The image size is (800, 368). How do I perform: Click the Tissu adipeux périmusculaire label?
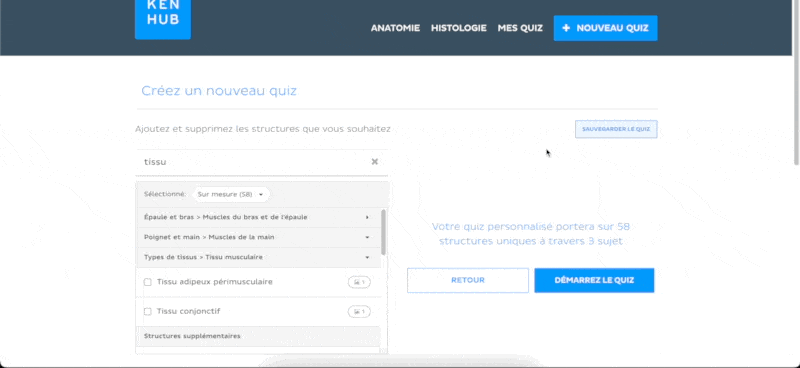pos(215,282)
